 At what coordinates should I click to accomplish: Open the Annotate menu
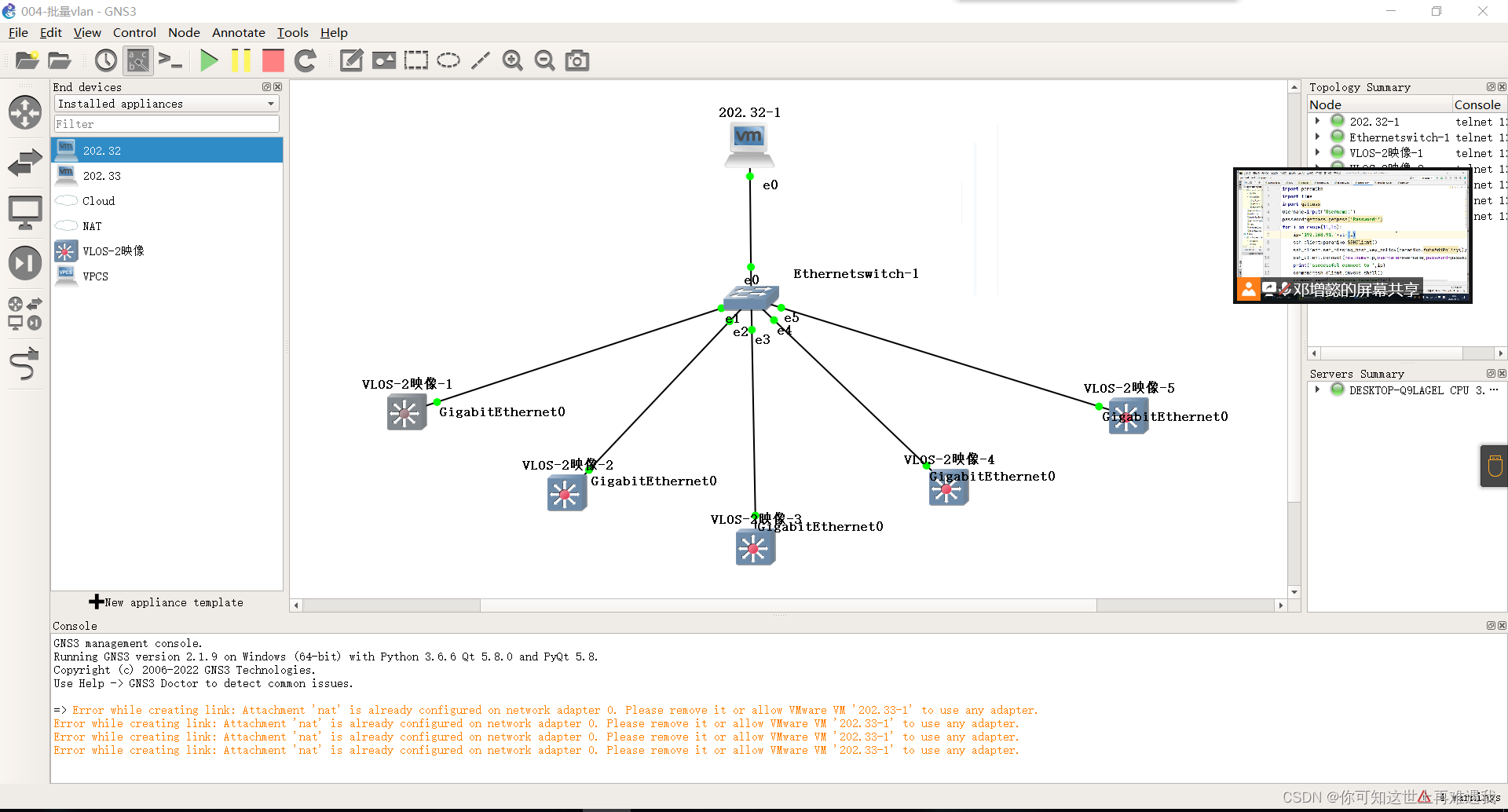[x=238, y=32]
